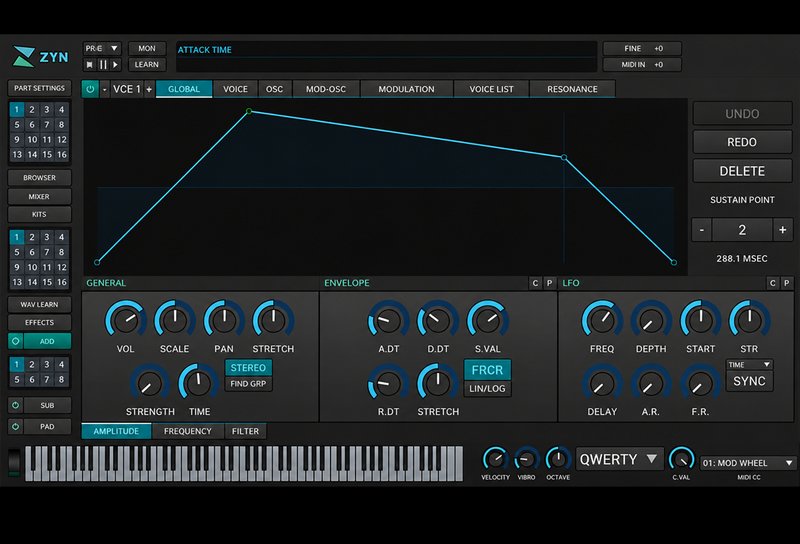Click the VIBRO knob
800x544 pixels.
(527, 459)
